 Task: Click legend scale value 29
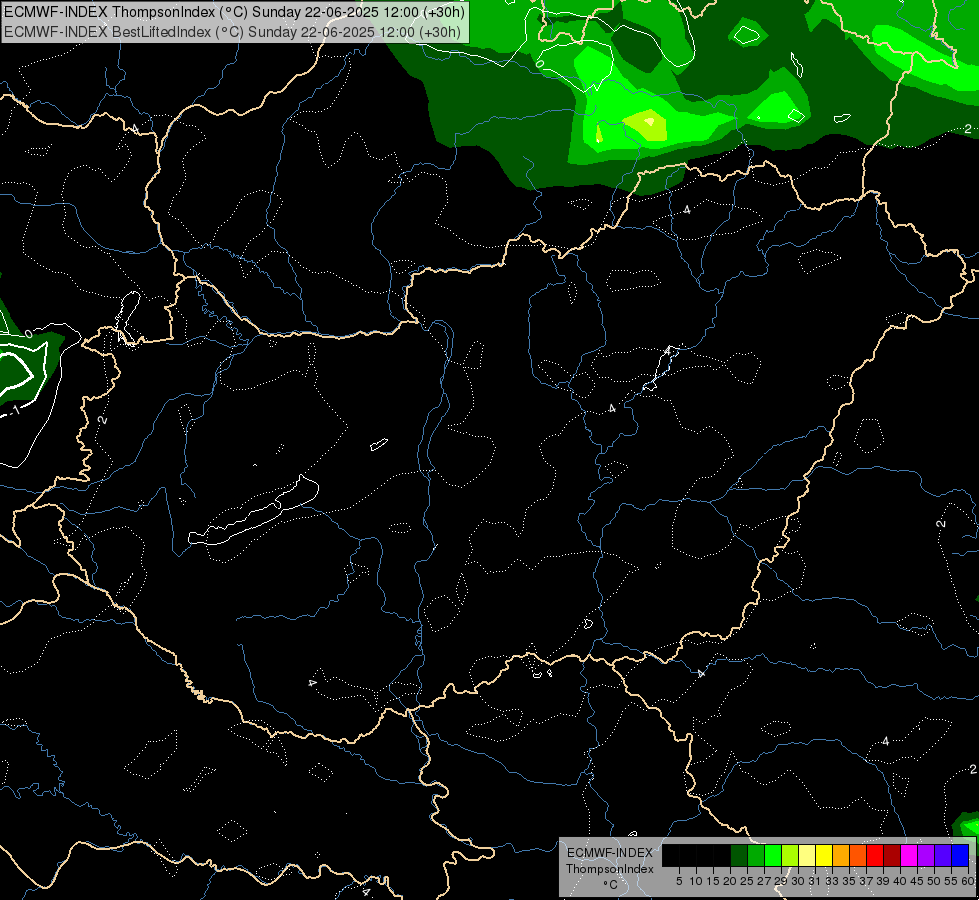(781, 881)
